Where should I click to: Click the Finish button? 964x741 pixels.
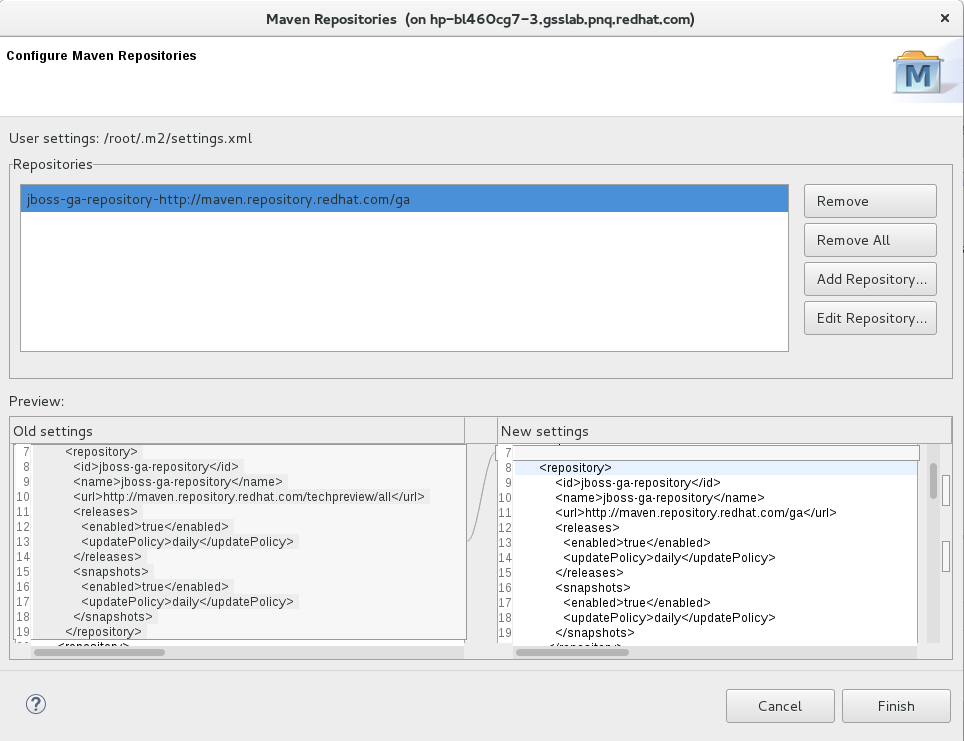pos(895,706)
